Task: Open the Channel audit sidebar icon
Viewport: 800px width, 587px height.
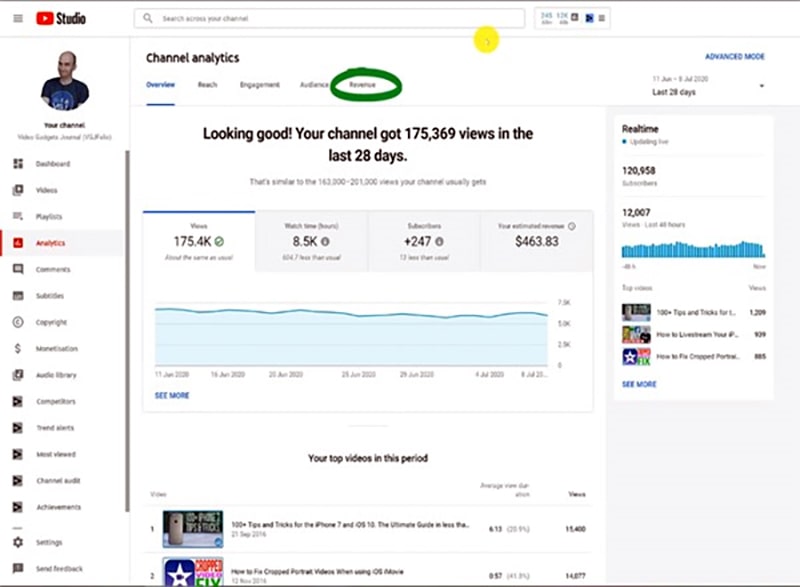Action: point(18,480)
